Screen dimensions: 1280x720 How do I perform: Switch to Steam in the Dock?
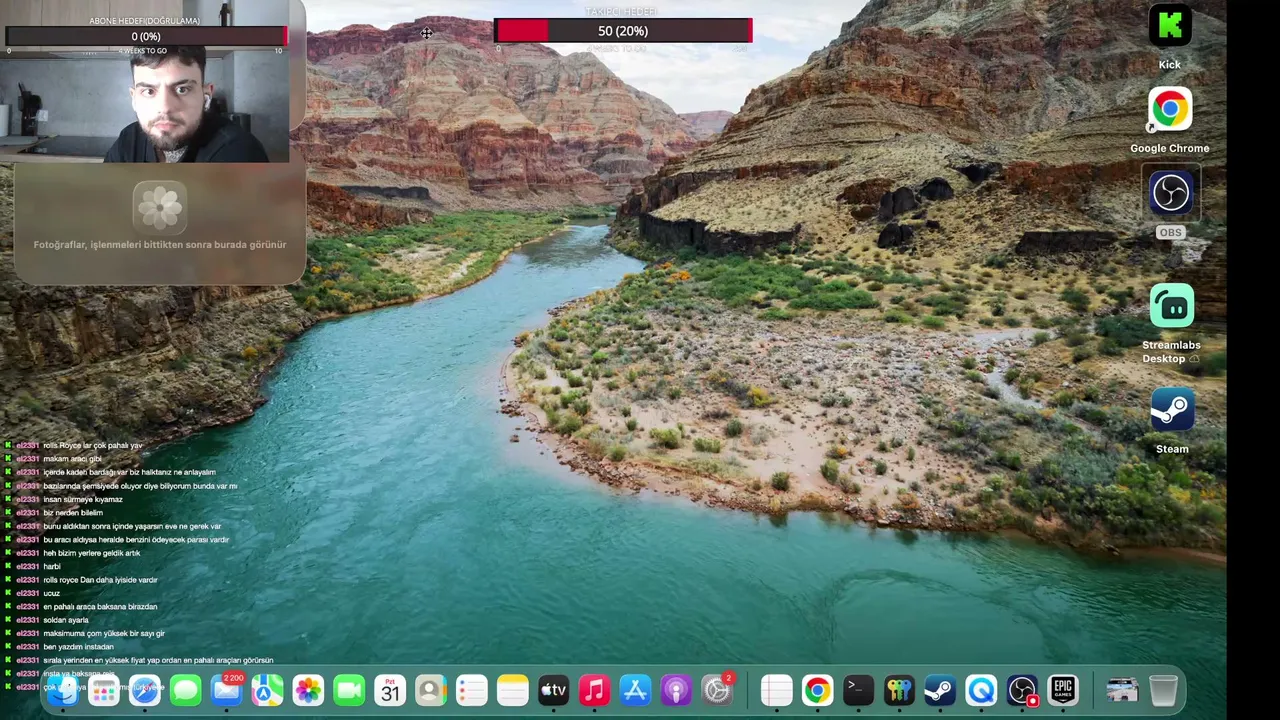[939, 690]
